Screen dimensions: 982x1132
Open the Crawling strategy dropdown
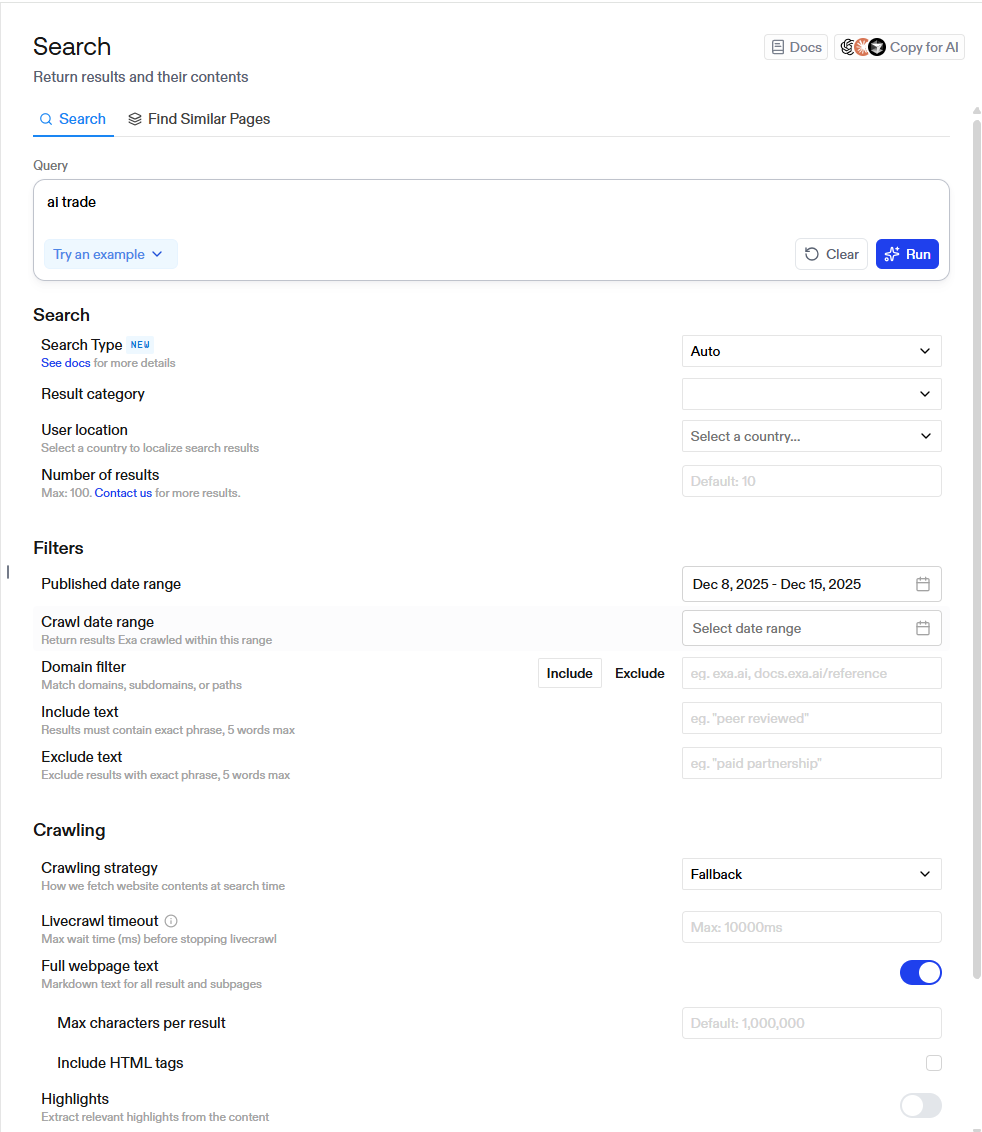[x=811, y=874]
